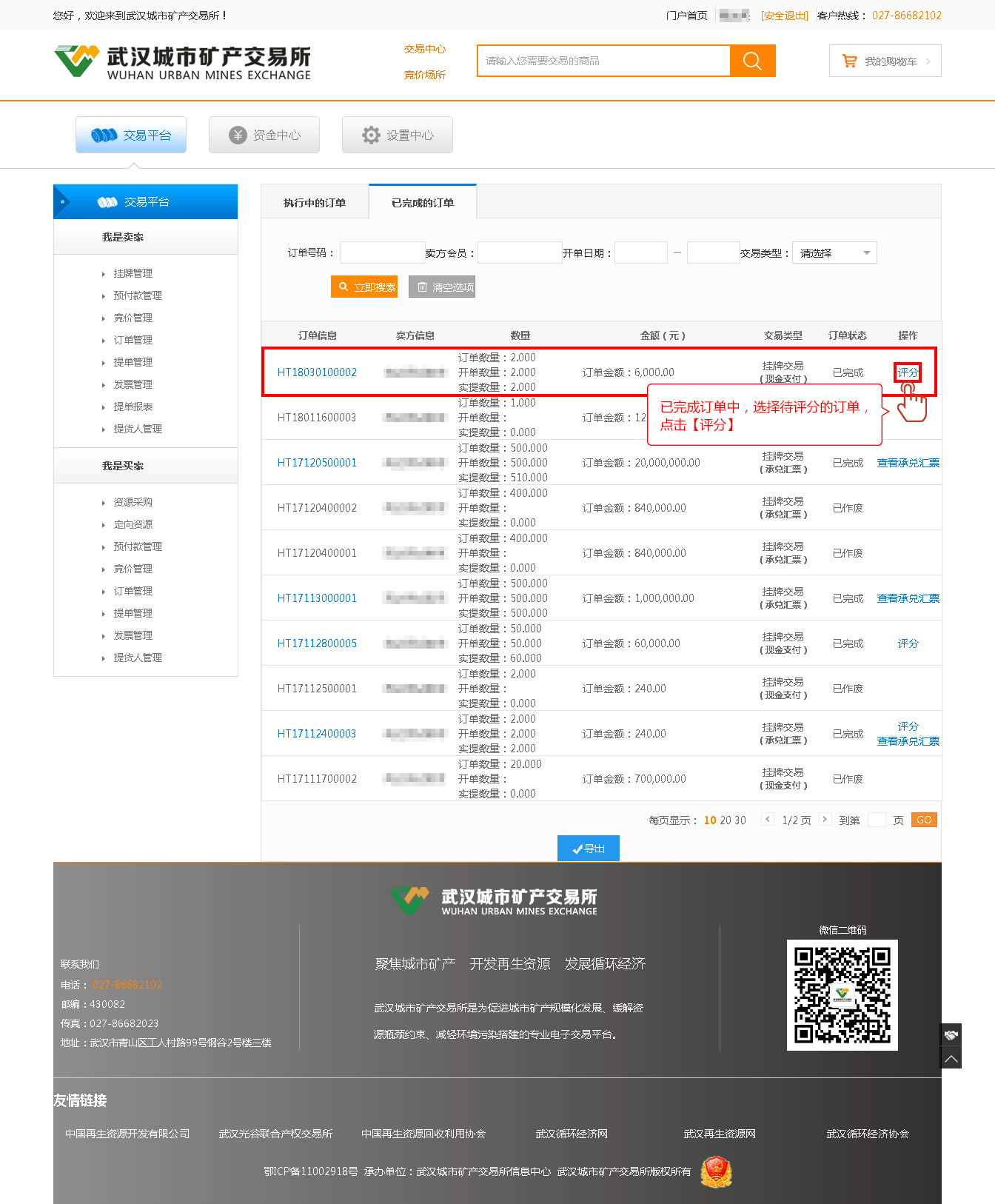Click the 订单号码 input field

(383, 253)
